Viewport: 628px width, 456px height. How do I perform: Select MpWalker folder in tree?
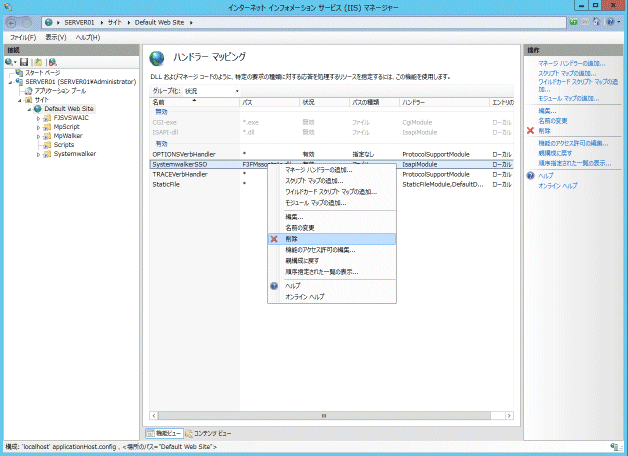click(68, 136)
